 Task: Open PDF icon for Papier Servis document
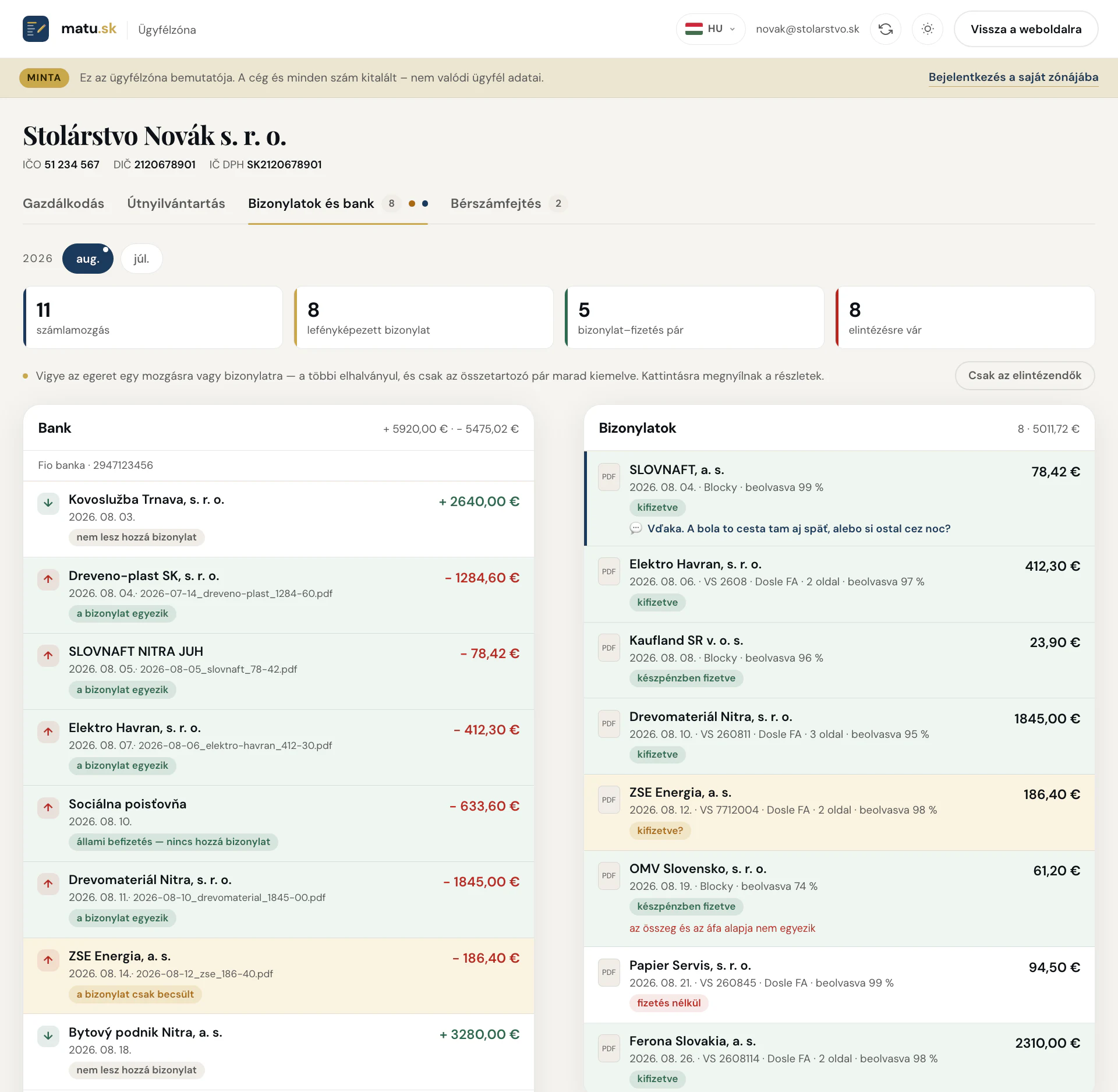(x=609, y=973)
